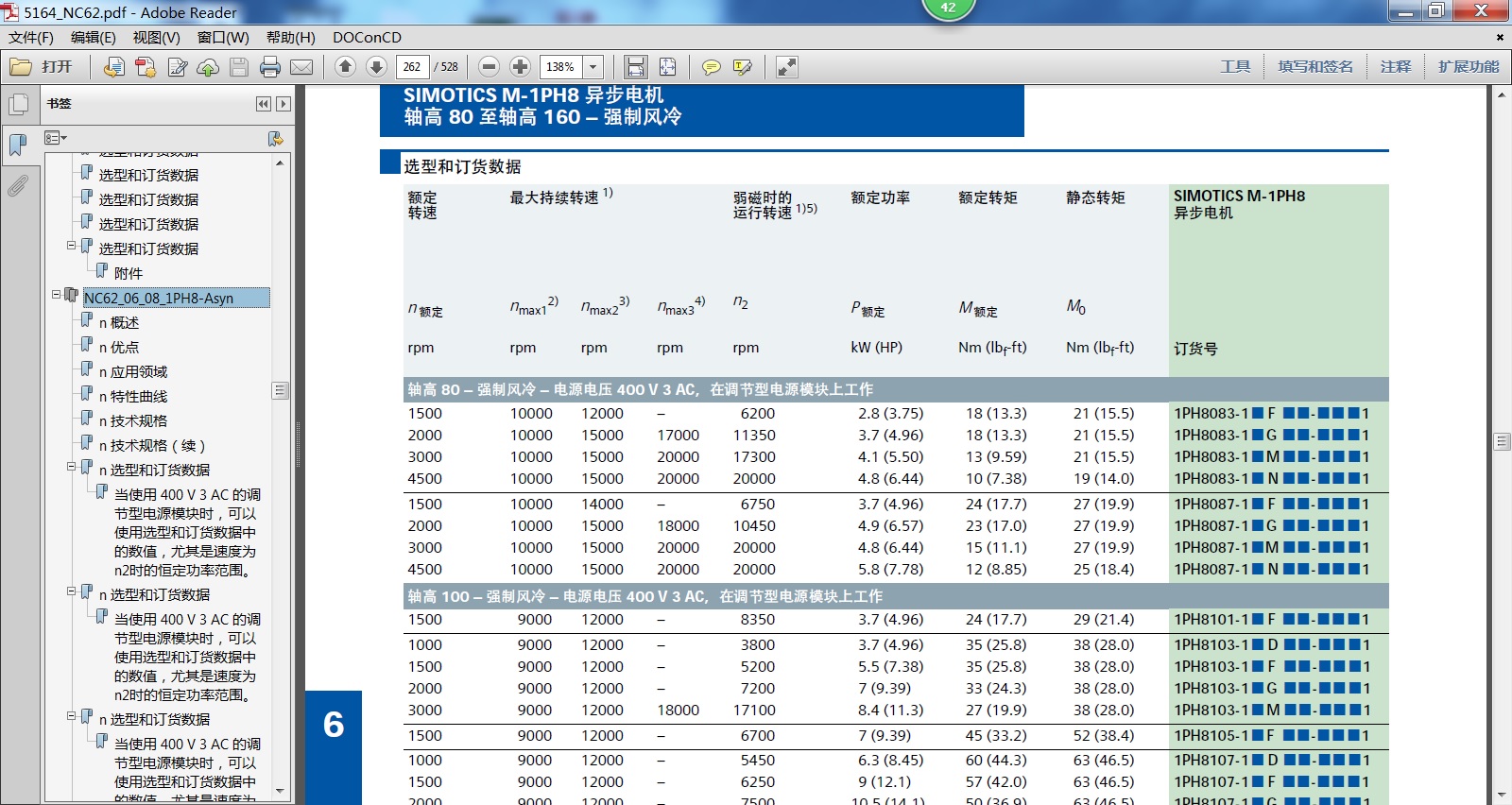1512x805 pixels.
Task: Click the bookmarks panel icon in the sidebar
Action: point(17,145)
